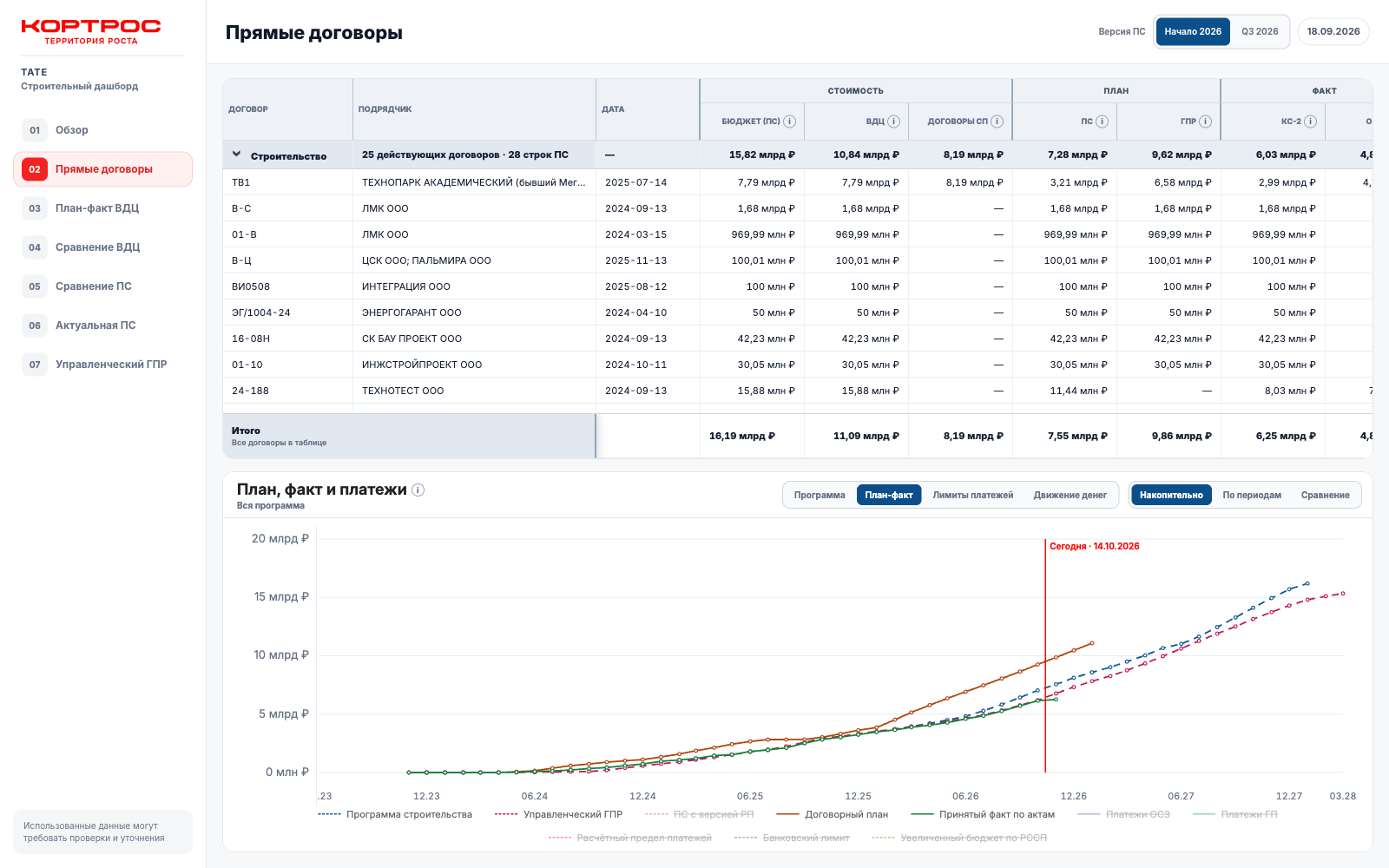Go to Управленческий ГПР page
Image resolution: width=1389 pixels, height=868 pixels.
[x=102, y=365]
